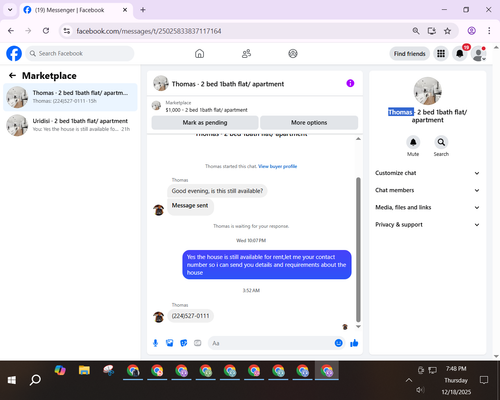500x400 pixels.
Task: Reload the page
Action: tap(46, 31)
